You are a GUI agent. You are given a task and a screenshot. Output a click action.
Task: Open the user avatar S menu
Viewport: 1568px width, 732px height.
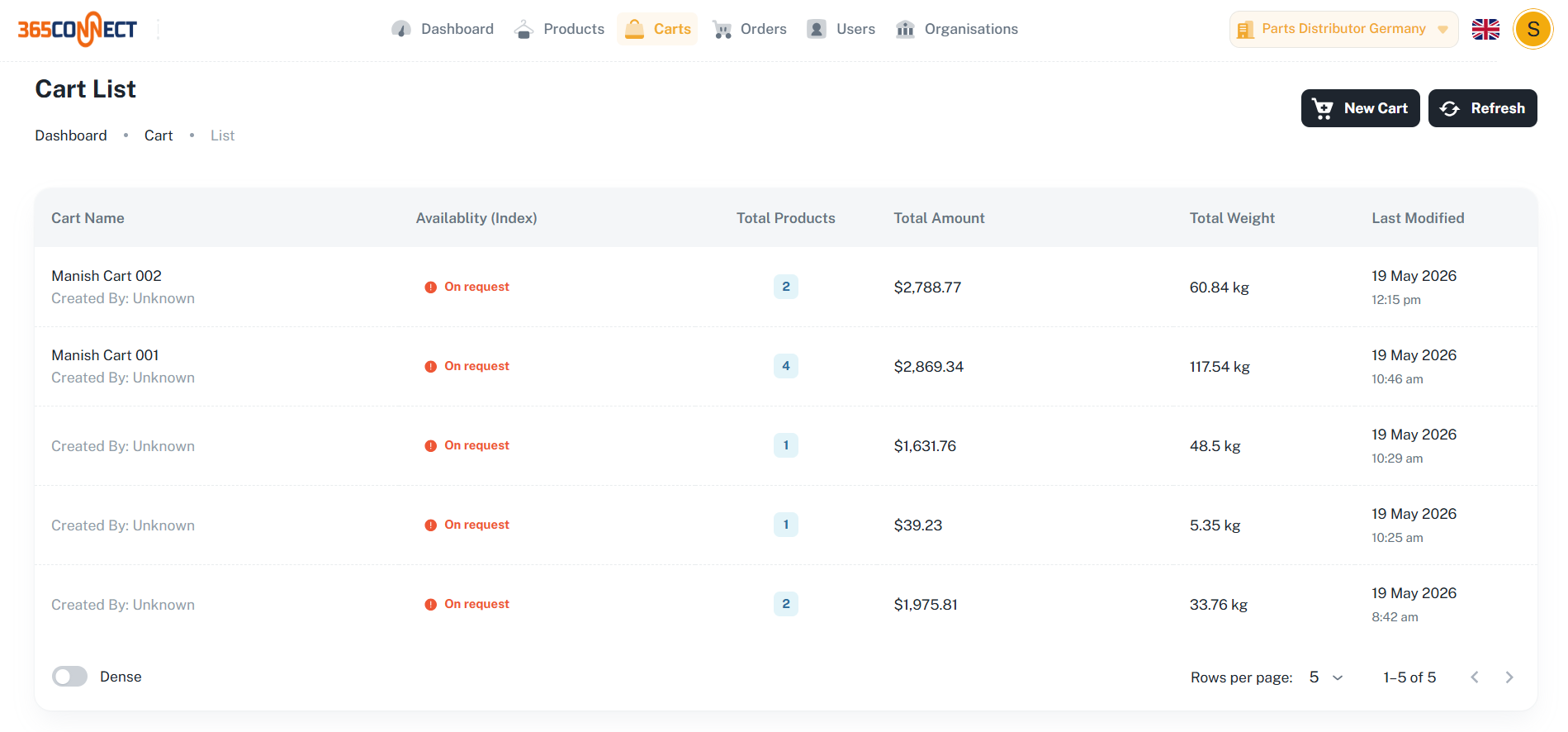(x=1533, y=30)
